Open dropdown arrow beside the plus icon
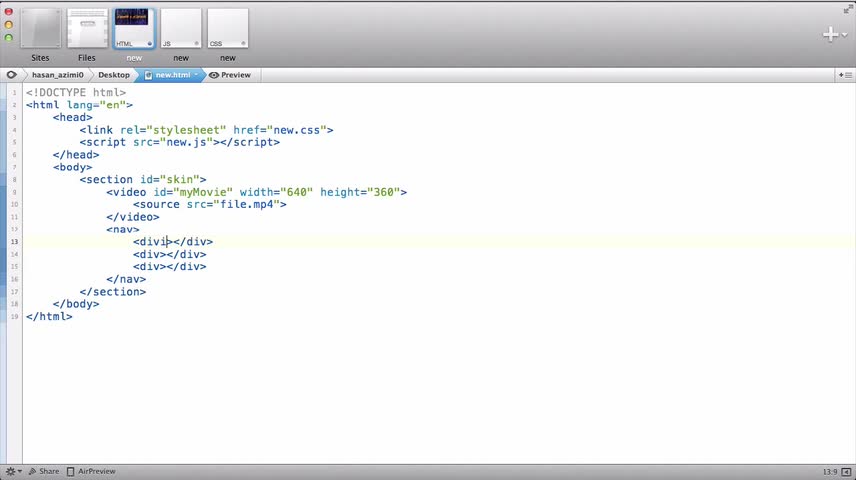The height and width of the screenshot is (480, 856). point(845,35)
